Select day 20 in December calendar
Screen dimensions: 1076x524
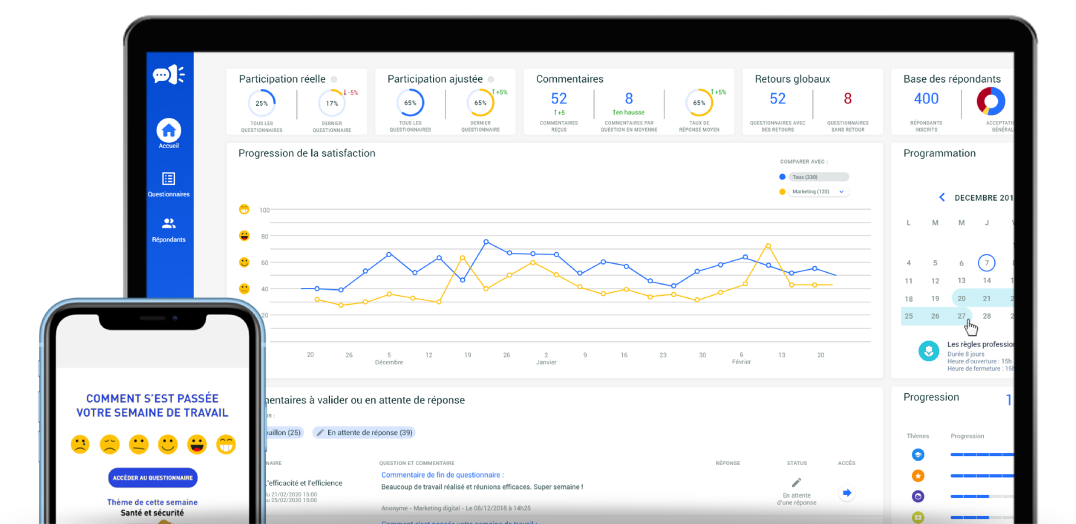(962, 298)
